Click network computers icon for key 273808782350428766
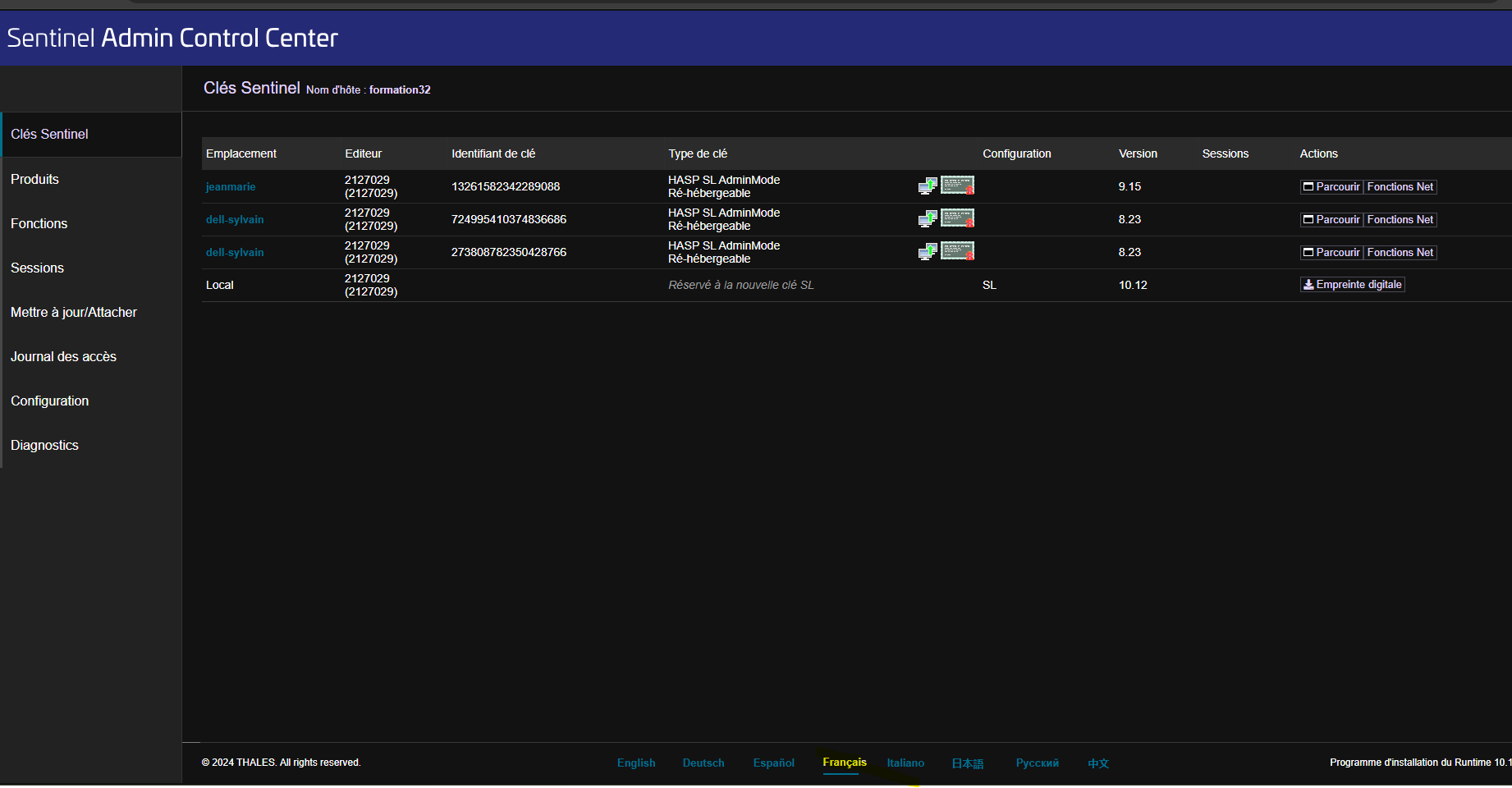 928,252
